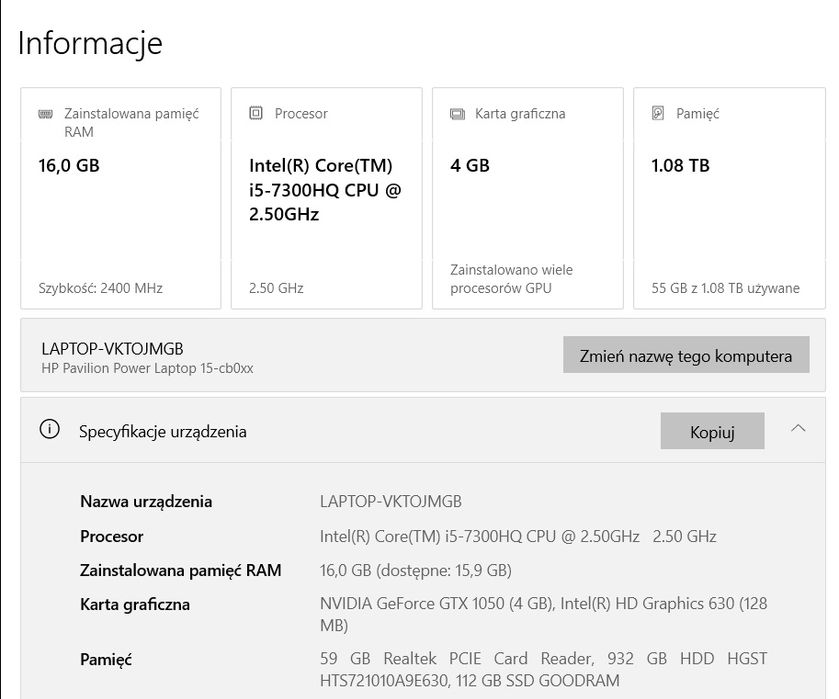This screenshot has height=699, width=839.
Task: Select Szybkość: 2400 MHz text
Action: (101, 288)
